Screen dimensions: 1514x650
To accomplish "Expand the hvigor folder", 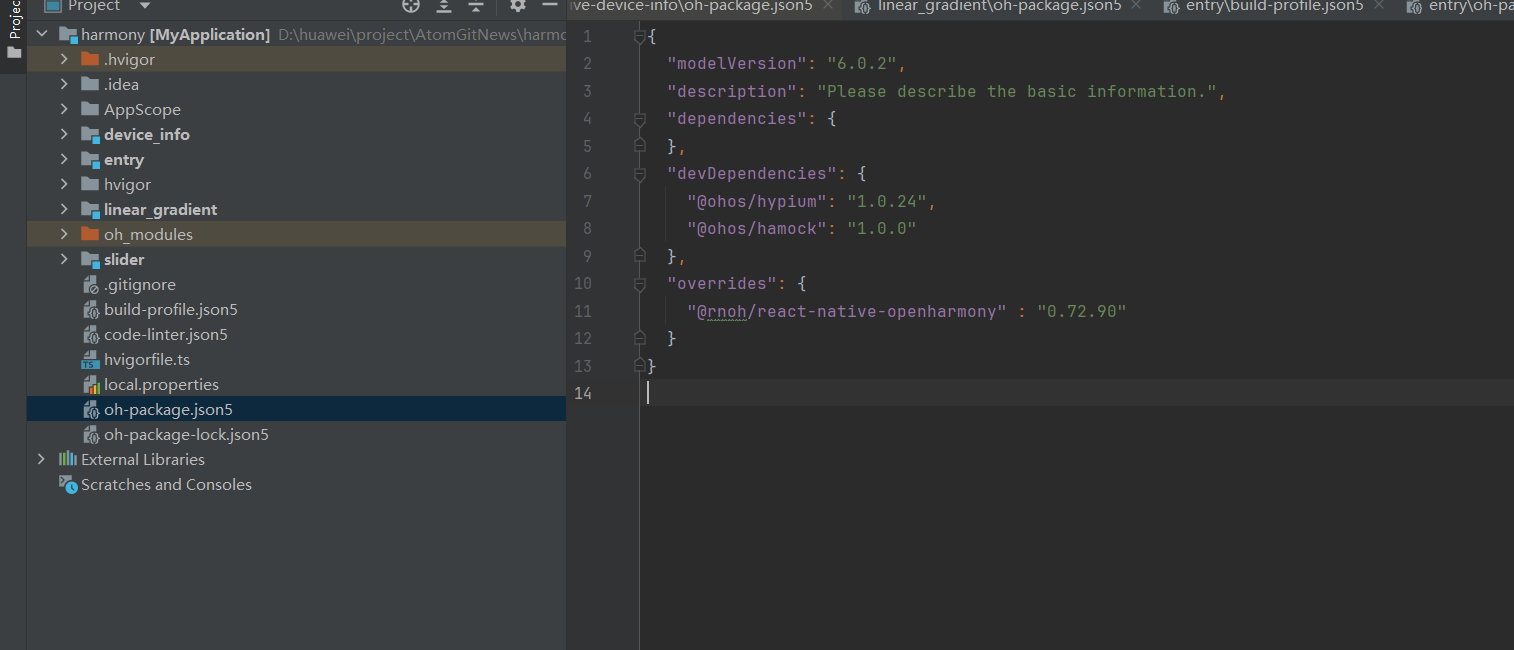I will [64, 185].
